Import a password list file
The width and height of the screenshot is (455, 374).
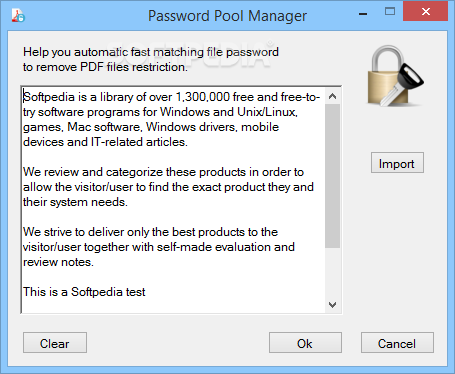[x=397, y=163]
